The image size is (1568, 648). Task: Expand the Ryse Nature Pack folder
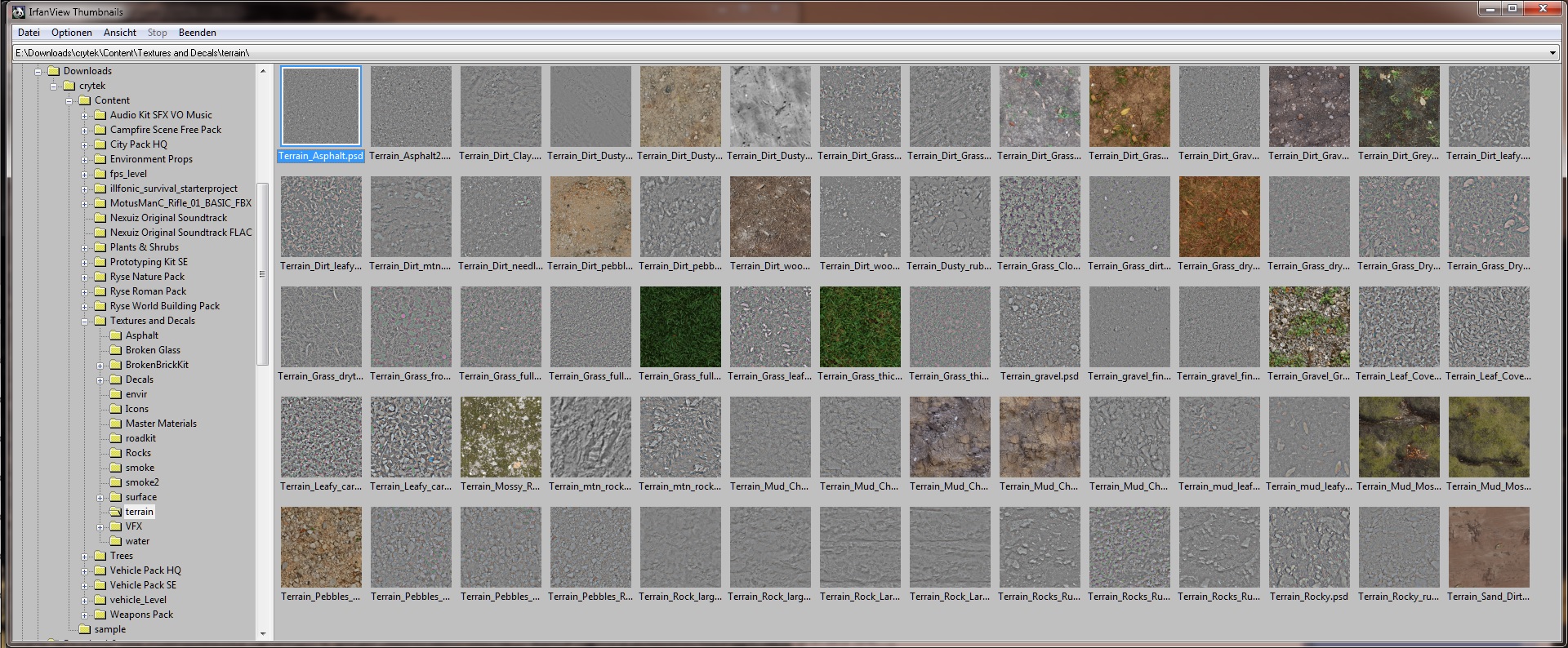[x=84, y=277]
